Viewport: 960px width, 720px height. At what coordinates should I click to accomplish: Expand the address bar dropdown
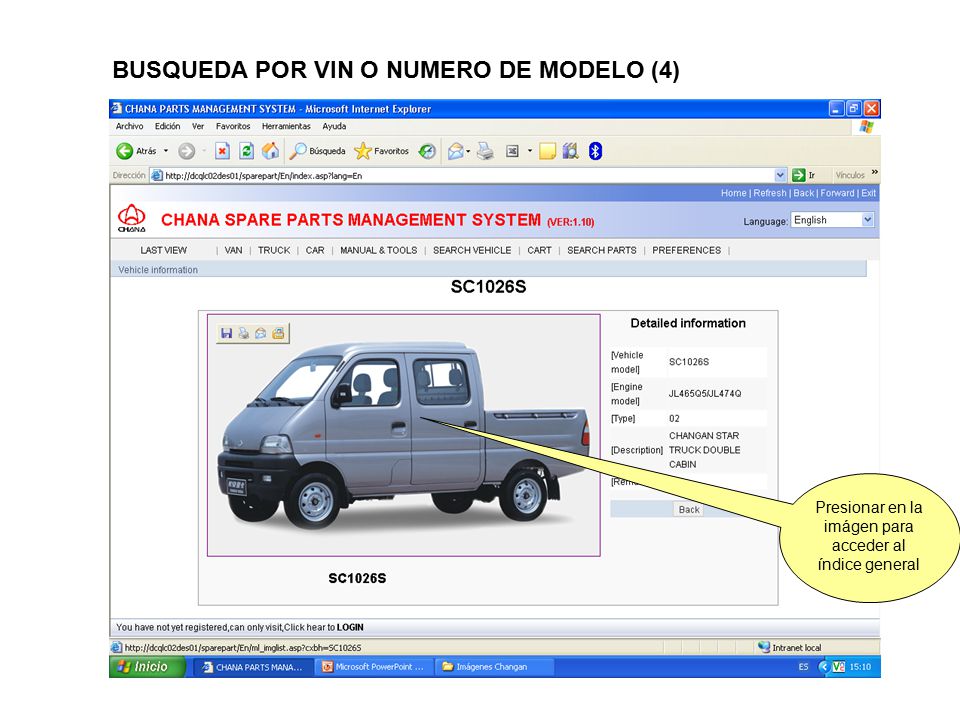(780, 175)
